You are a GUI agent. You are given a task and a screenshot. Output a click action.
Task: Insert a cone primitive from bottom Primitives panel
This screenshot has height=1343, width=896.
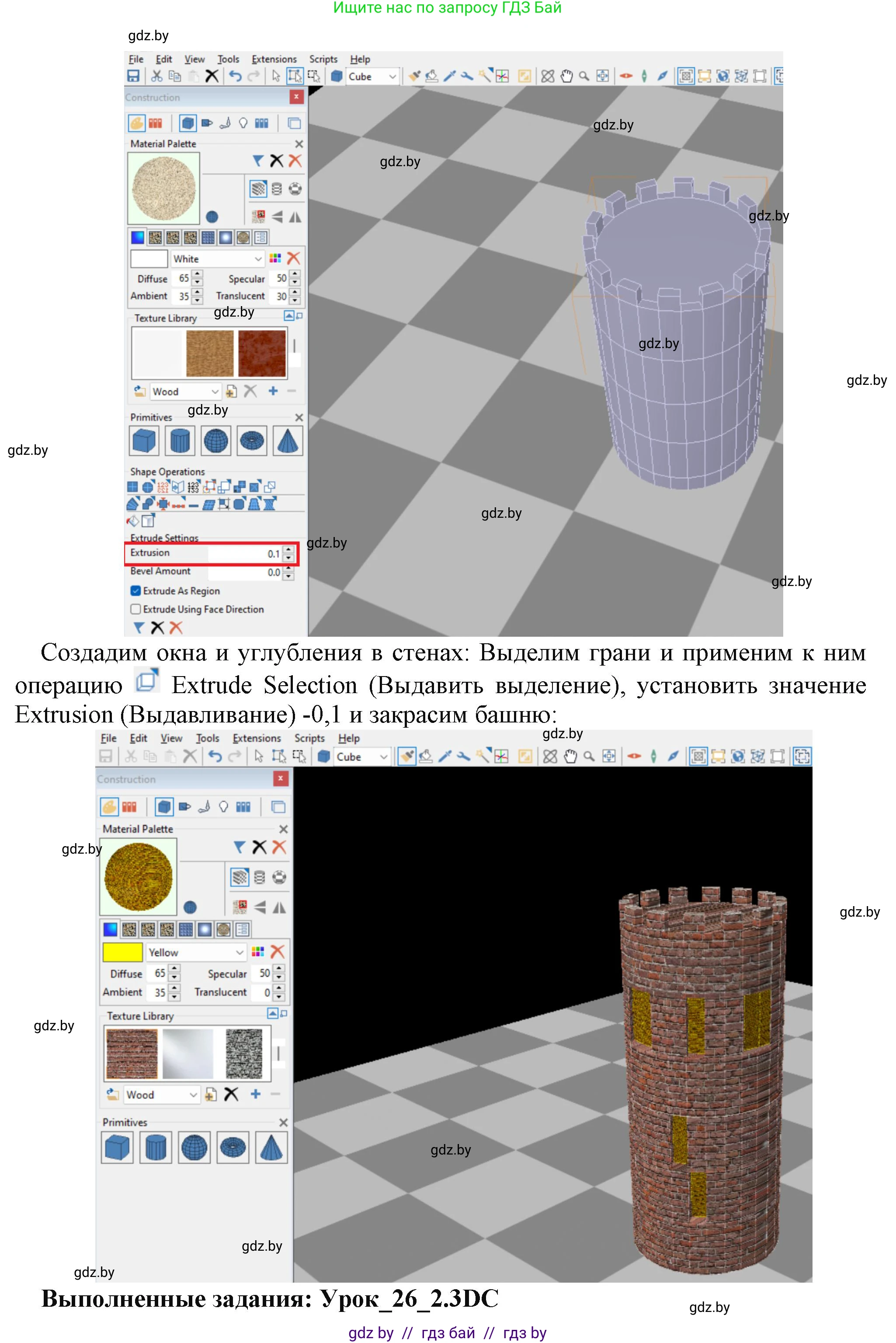tap(271, 1148)
